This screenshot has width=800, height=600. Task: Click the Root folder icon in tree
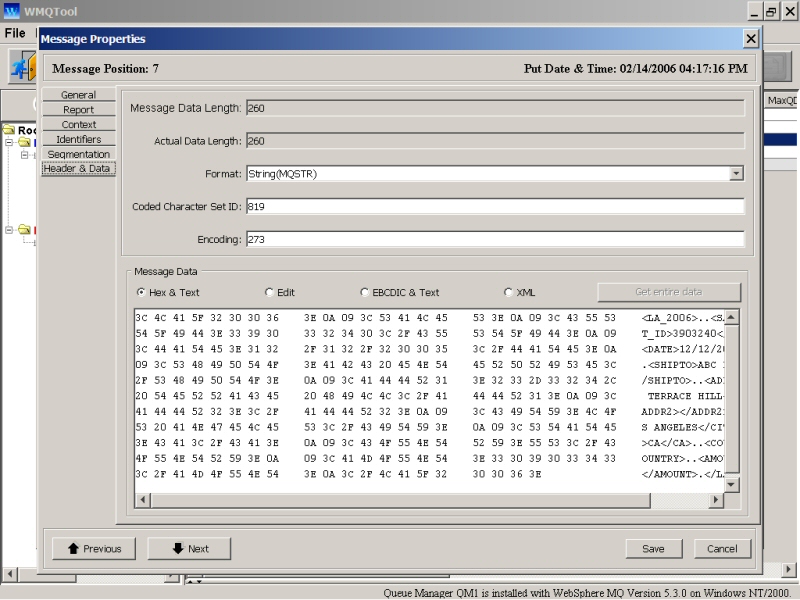point(9,129)
